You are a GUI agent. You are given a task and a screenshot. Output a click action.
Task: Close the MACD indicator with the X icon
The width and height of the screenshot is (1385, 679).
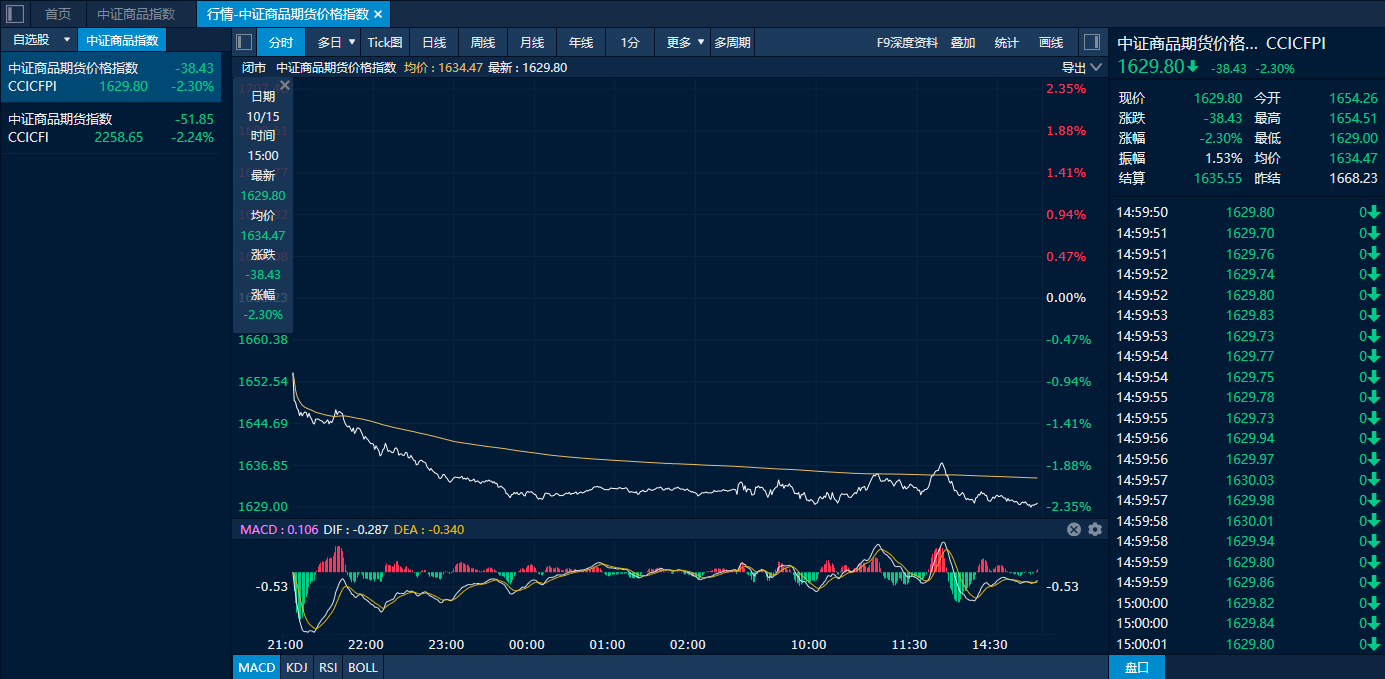[x=1074, y=529]
